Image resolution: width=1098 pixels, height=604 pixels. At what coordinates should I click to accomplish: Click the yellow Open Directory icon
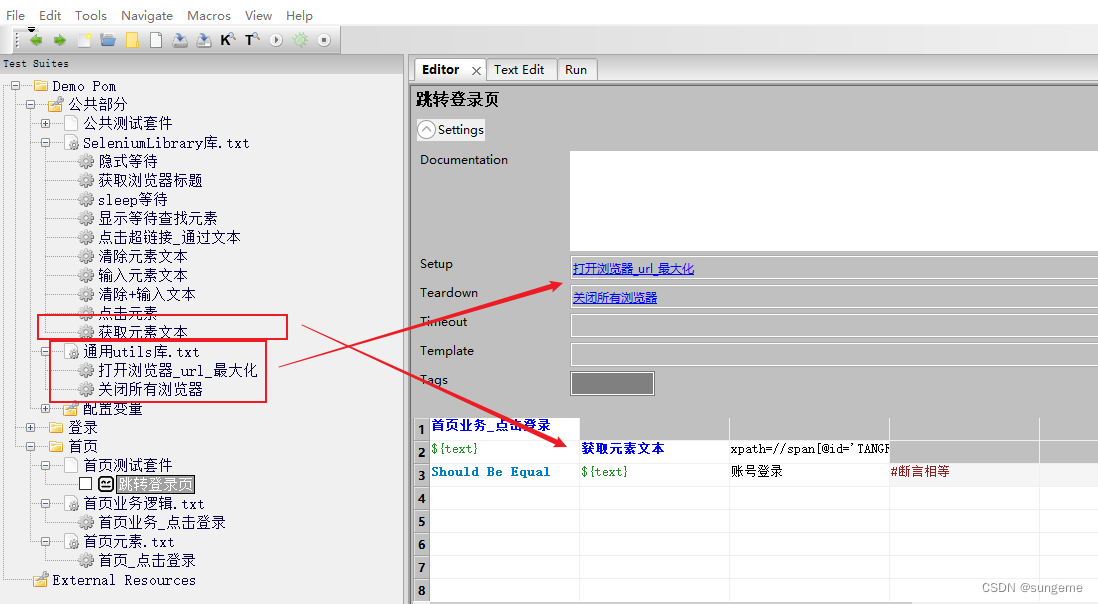click(132, 41)
